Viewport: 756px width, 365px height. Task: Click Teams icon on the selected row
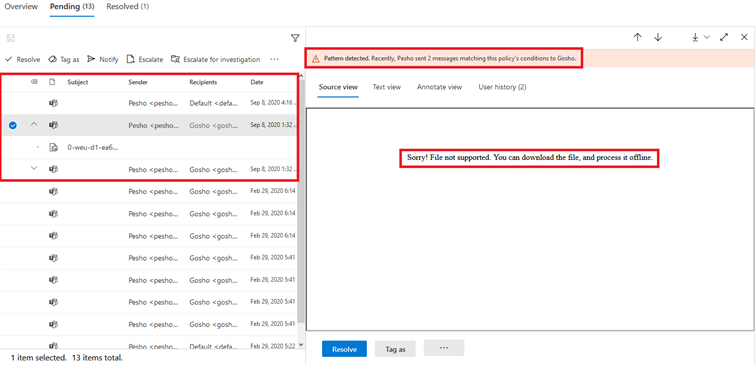click(x=53, y=125)
